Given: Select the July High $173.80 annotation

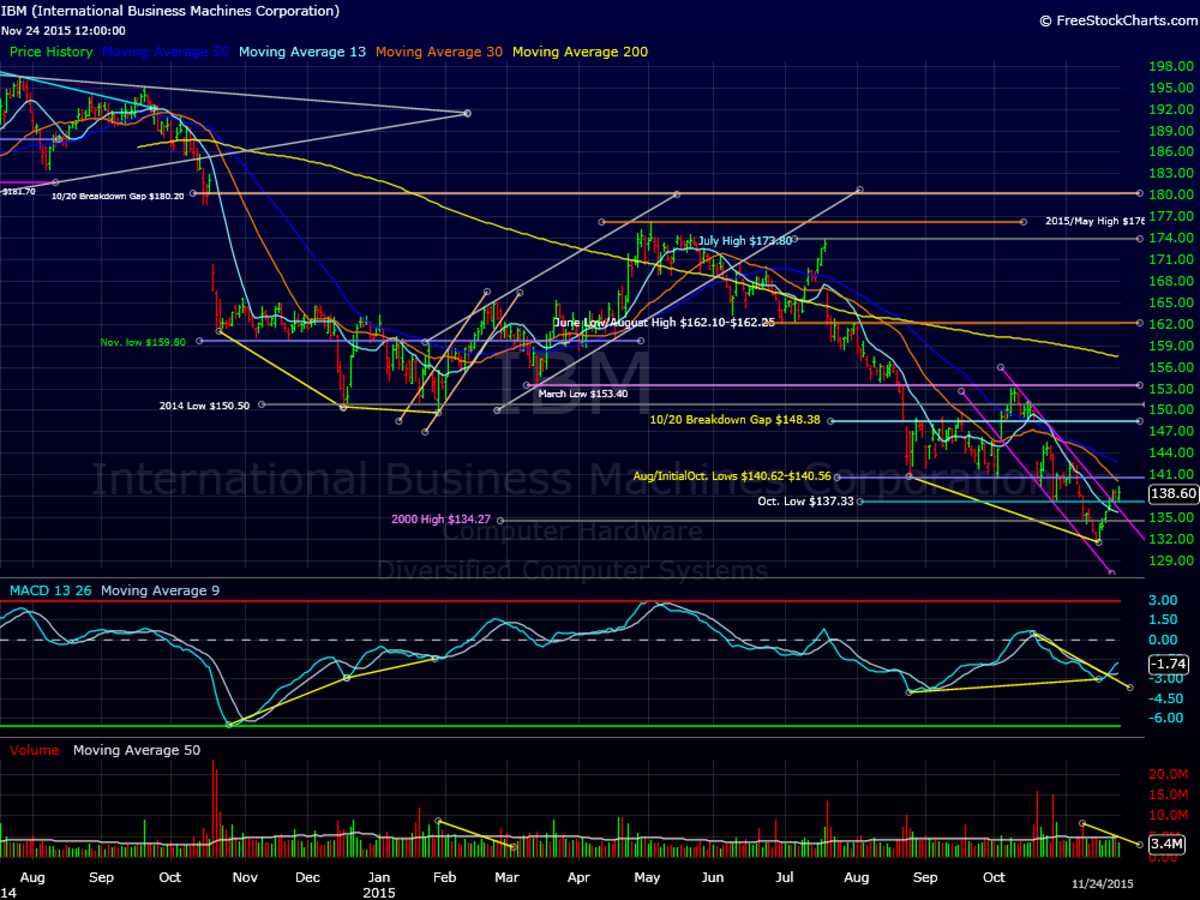Looking at the screenshot, I should point(746,241).
